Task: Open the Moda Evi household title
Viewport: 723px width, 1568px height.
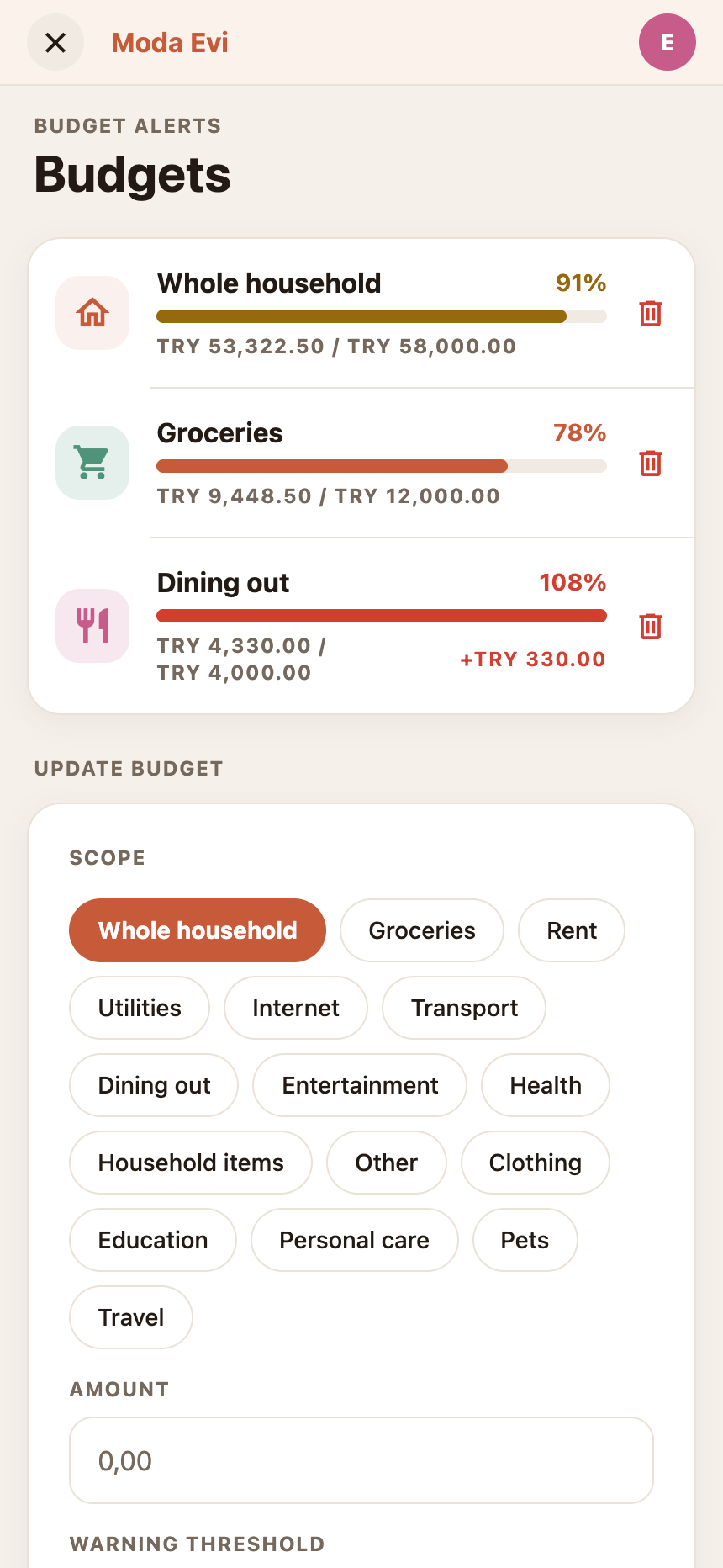Action: (x=170, y=42)
